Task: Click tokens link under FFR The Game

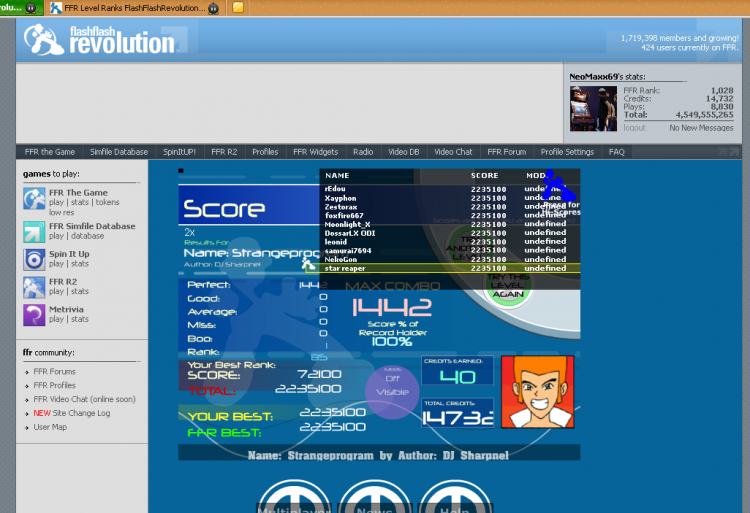Action: click(108, 202)
